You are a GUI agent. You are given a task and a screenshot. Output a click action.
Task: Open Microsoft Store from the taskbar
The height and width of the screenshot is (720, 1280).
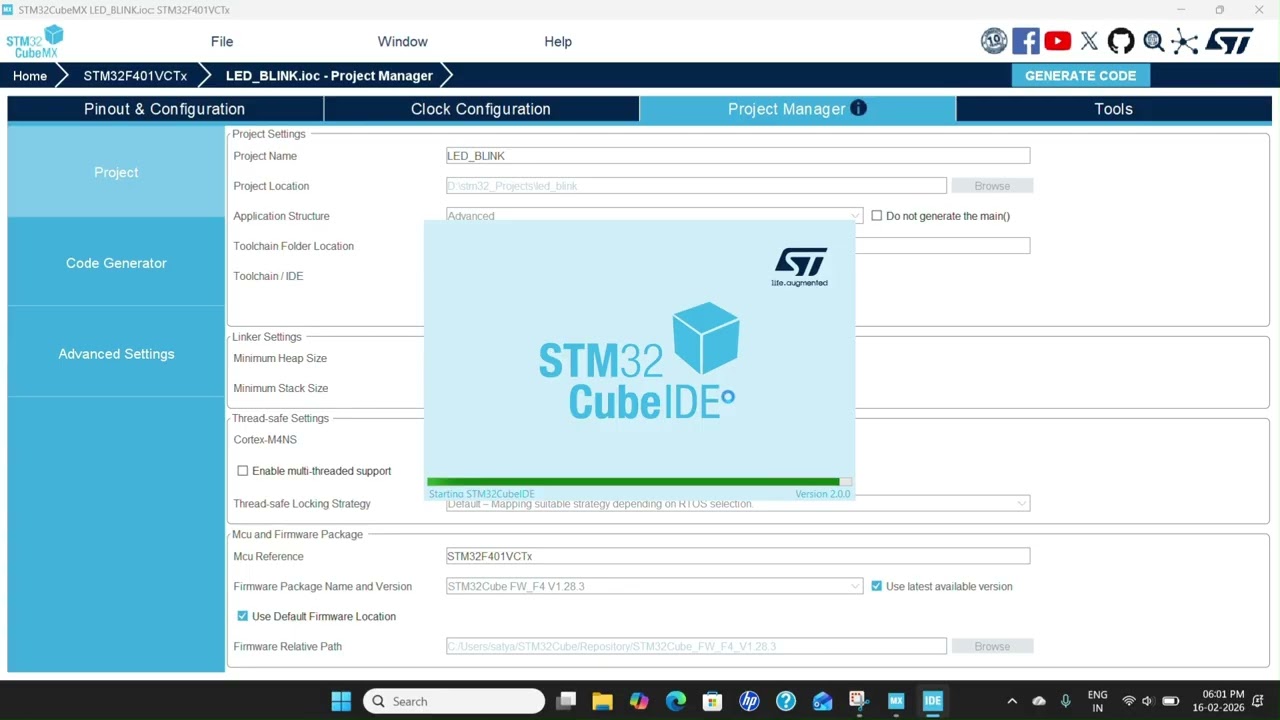[712, 701]
